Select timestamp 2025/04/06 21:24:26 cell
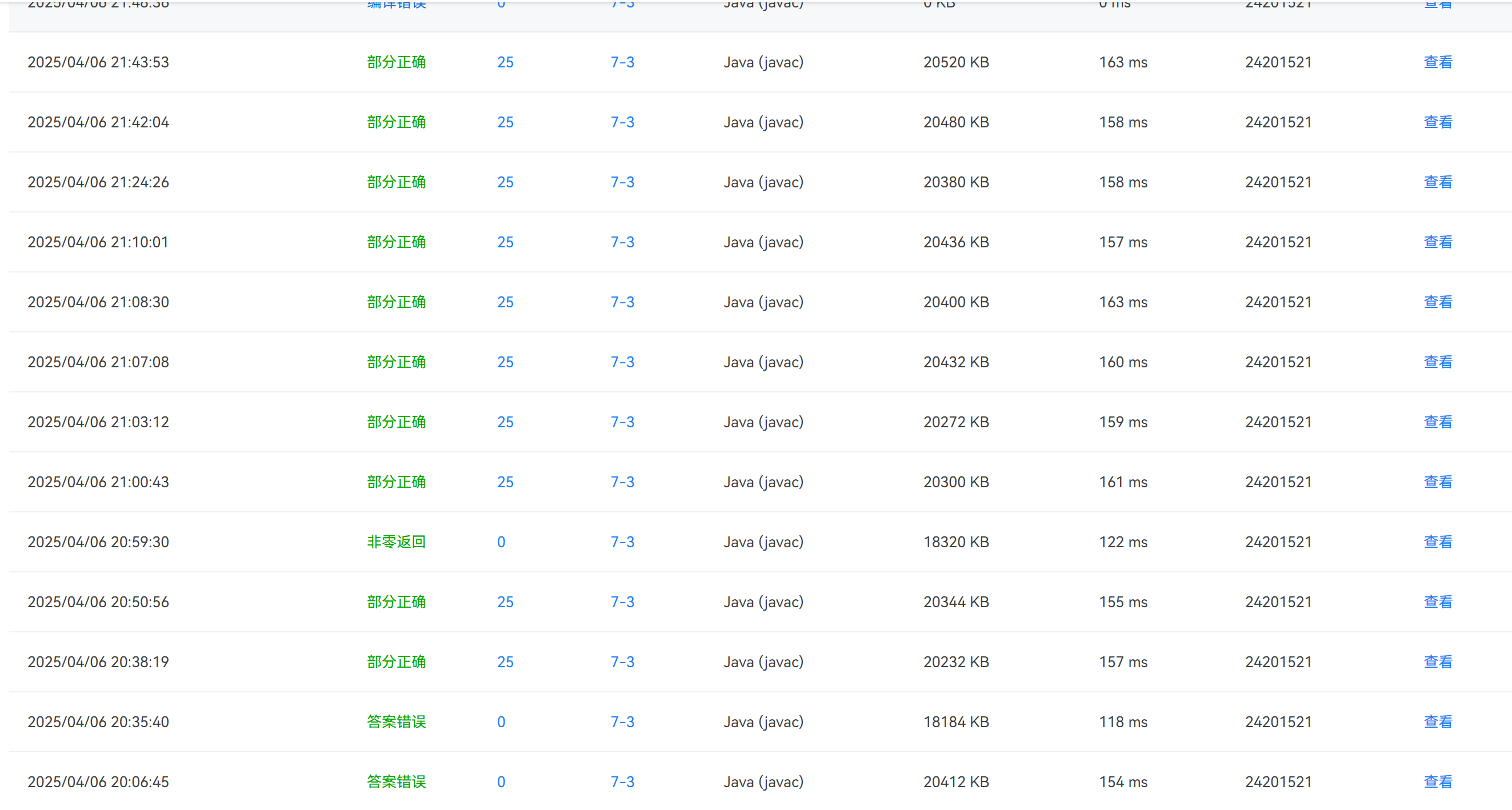The image size is (1512, 810). (x=98, y=182)
